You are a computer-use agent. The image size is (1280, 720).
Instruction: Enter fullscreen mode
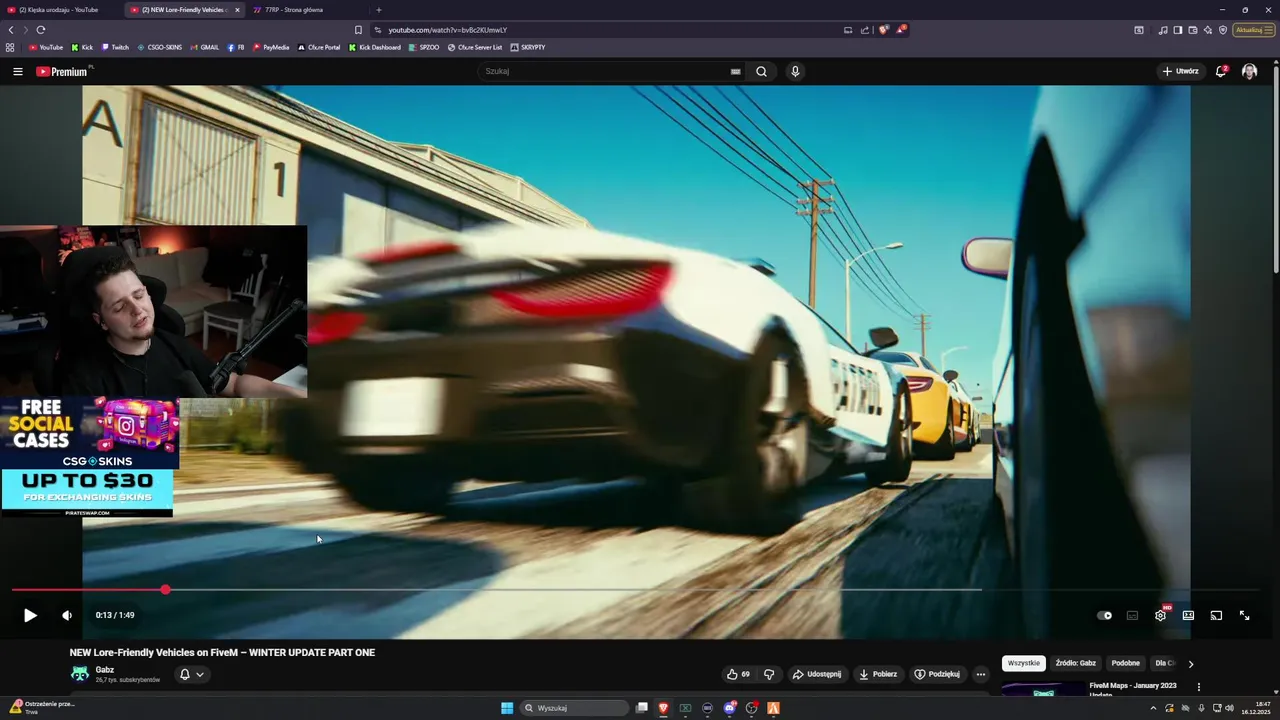coord(1244,615)
